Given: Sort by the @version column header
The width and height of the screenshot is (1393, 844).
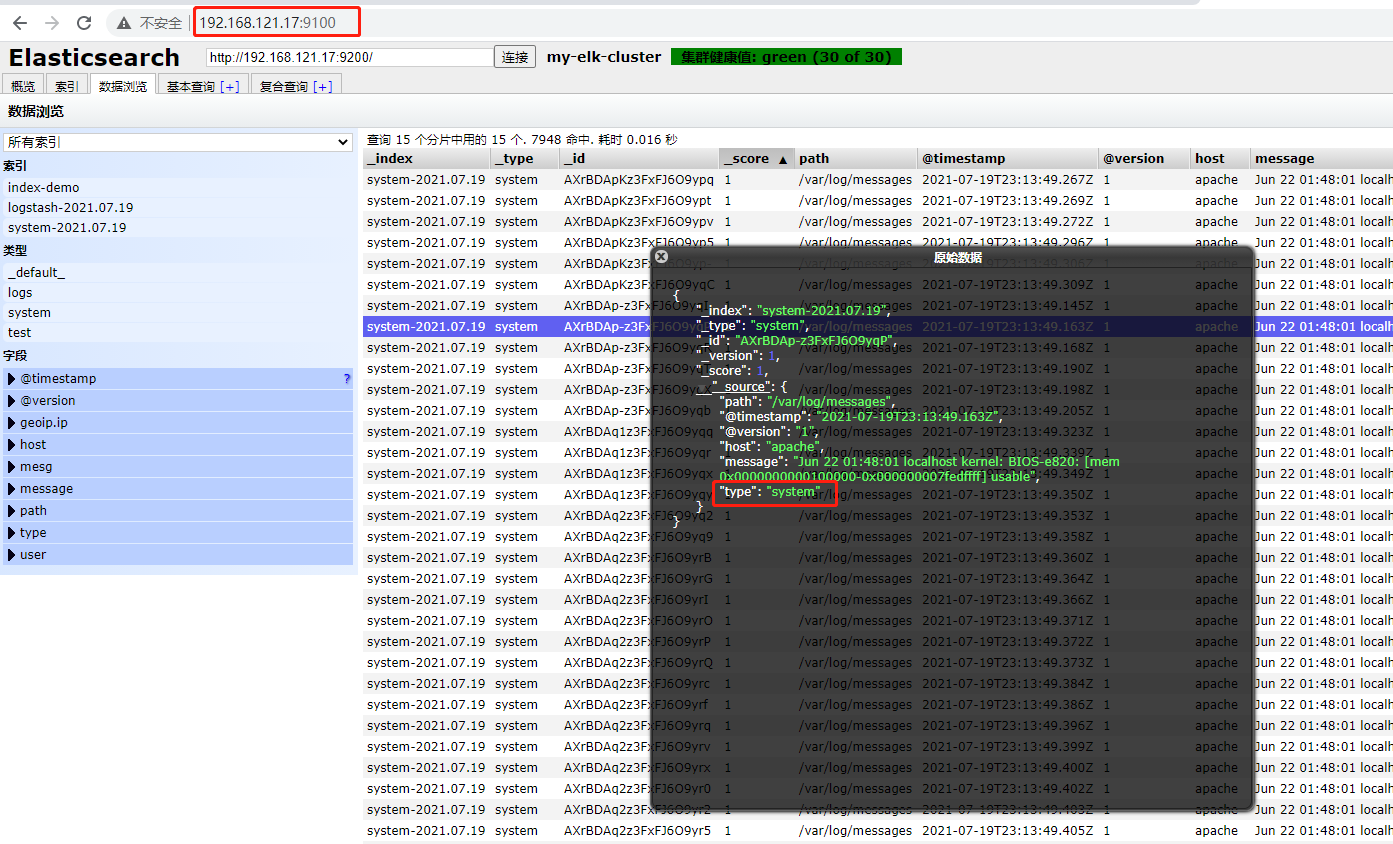Looking at the screenshot, I should 1145,158.
